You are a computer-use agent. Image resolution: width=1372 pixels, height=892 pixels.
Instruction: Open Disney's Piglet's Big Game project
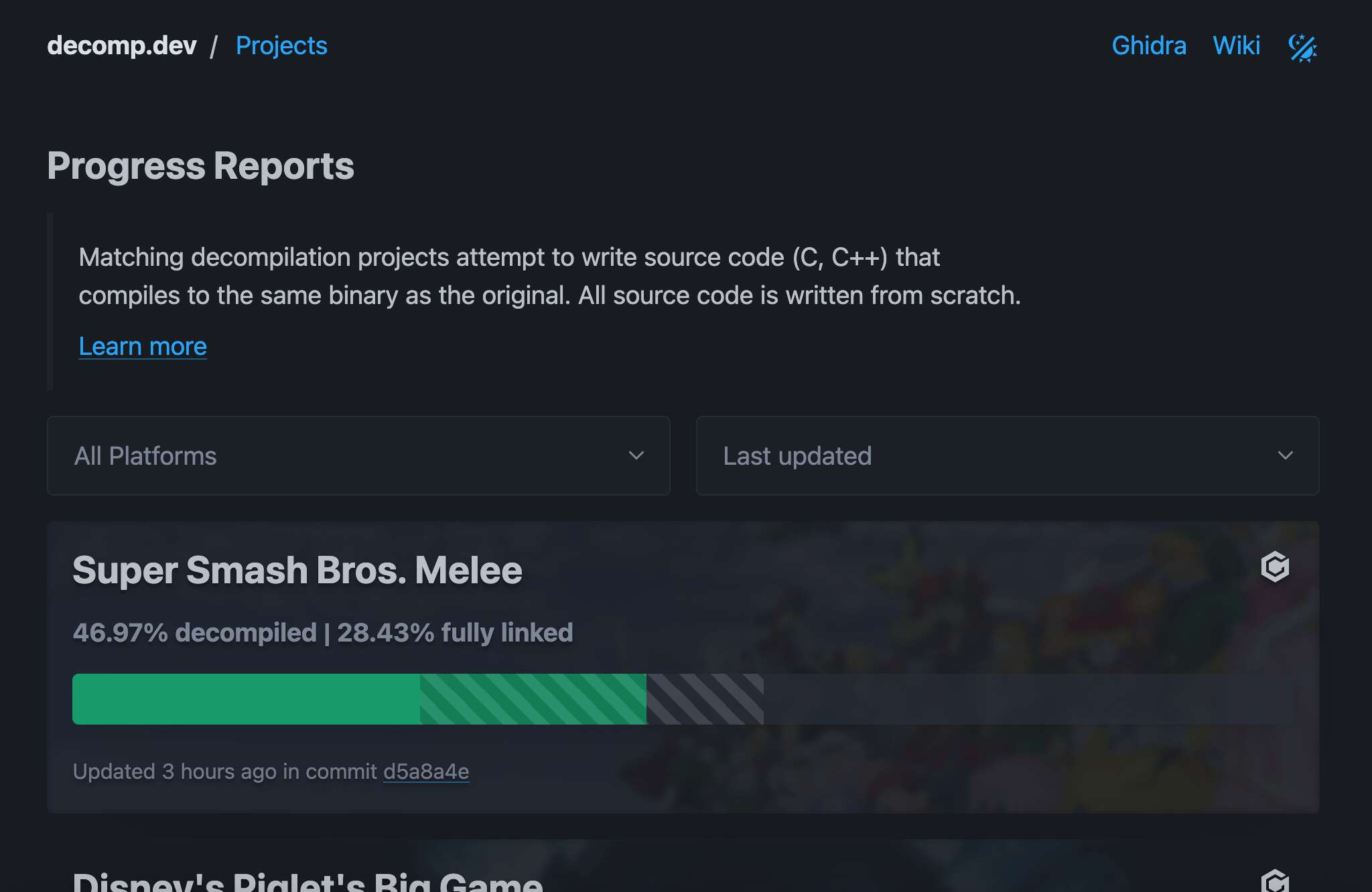(307, 881)
